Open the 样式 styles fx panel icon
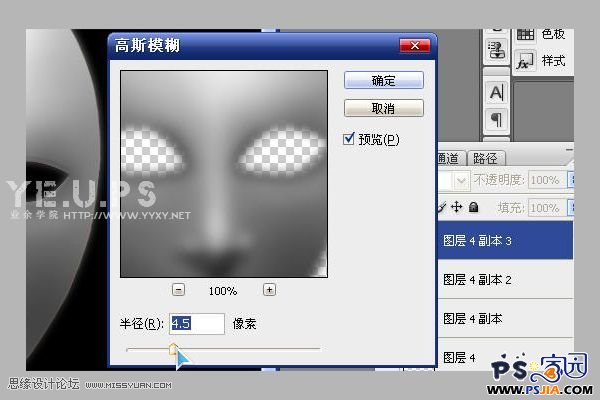The width and height of the screenshot is (600, 400). pos(525,62)
